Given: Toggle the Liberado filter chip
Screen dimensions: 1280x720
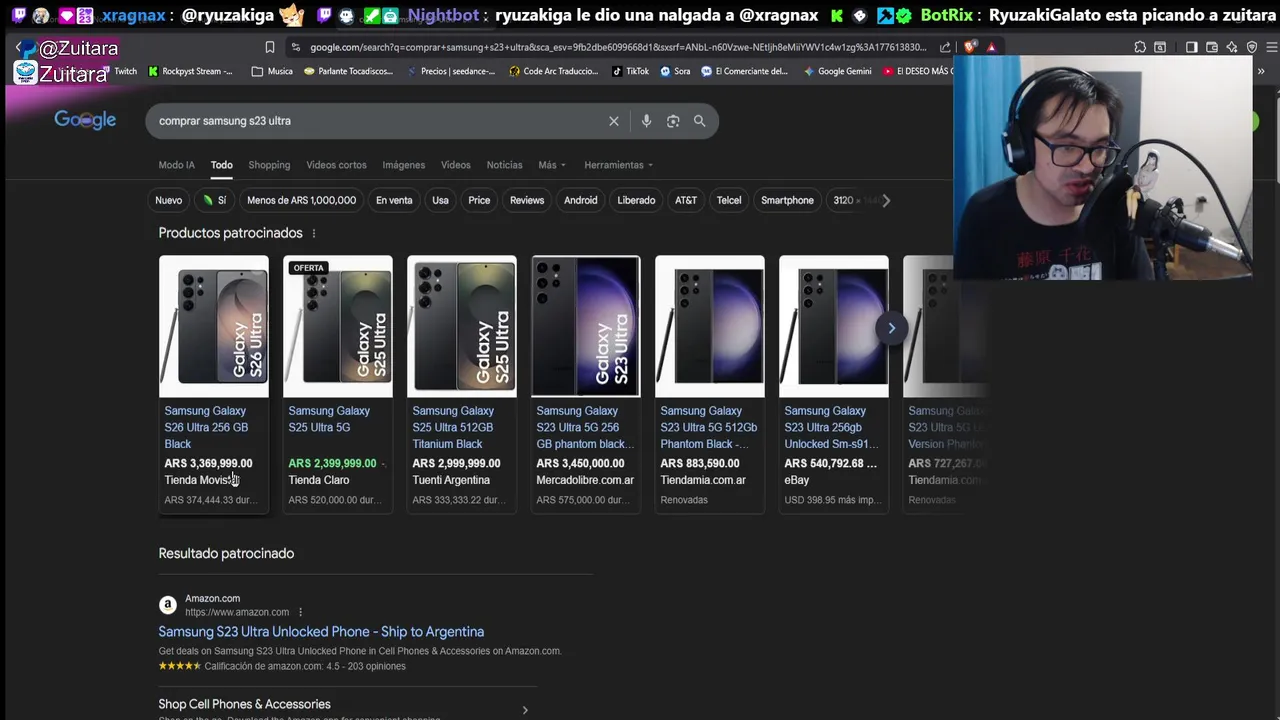Looking at the screenshot, I should (x=636, y=200).
